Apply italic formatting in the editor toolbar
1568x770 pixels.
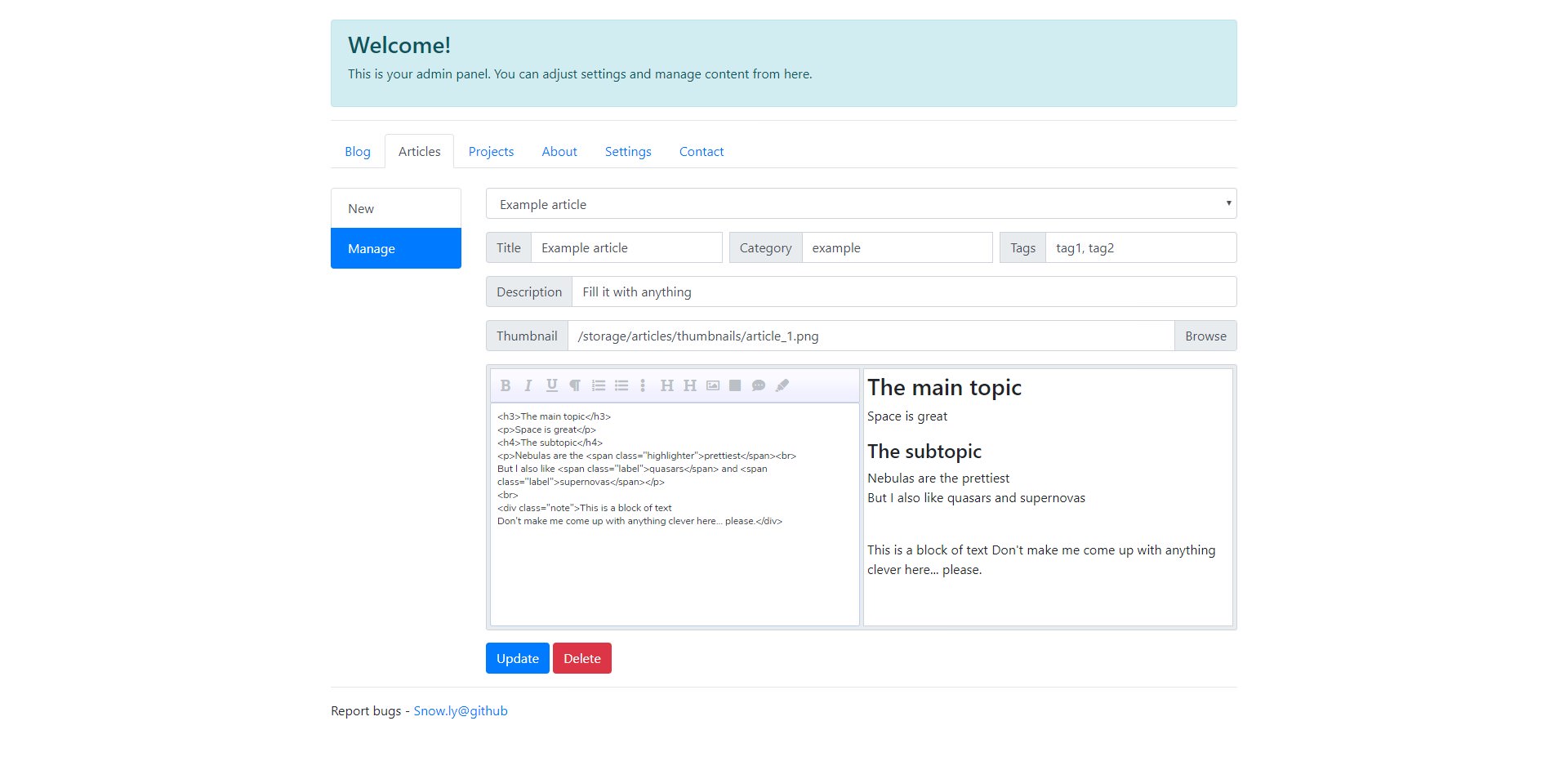point(528,385)
